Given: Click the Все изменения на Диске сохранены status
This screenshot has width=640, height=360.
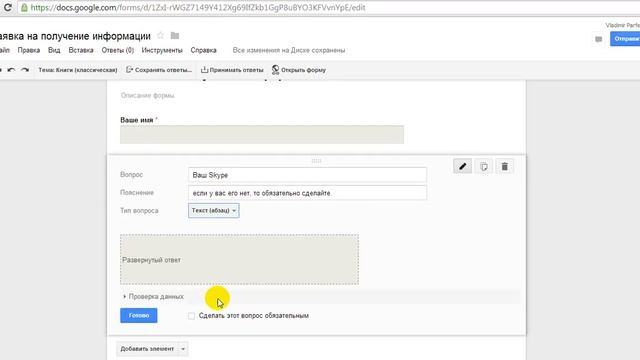Looking at the screenshot, I should 289,50.
